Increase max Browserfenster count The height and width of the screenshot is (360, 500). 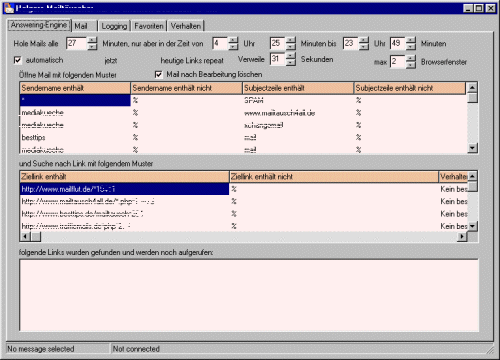pos(411,58)
